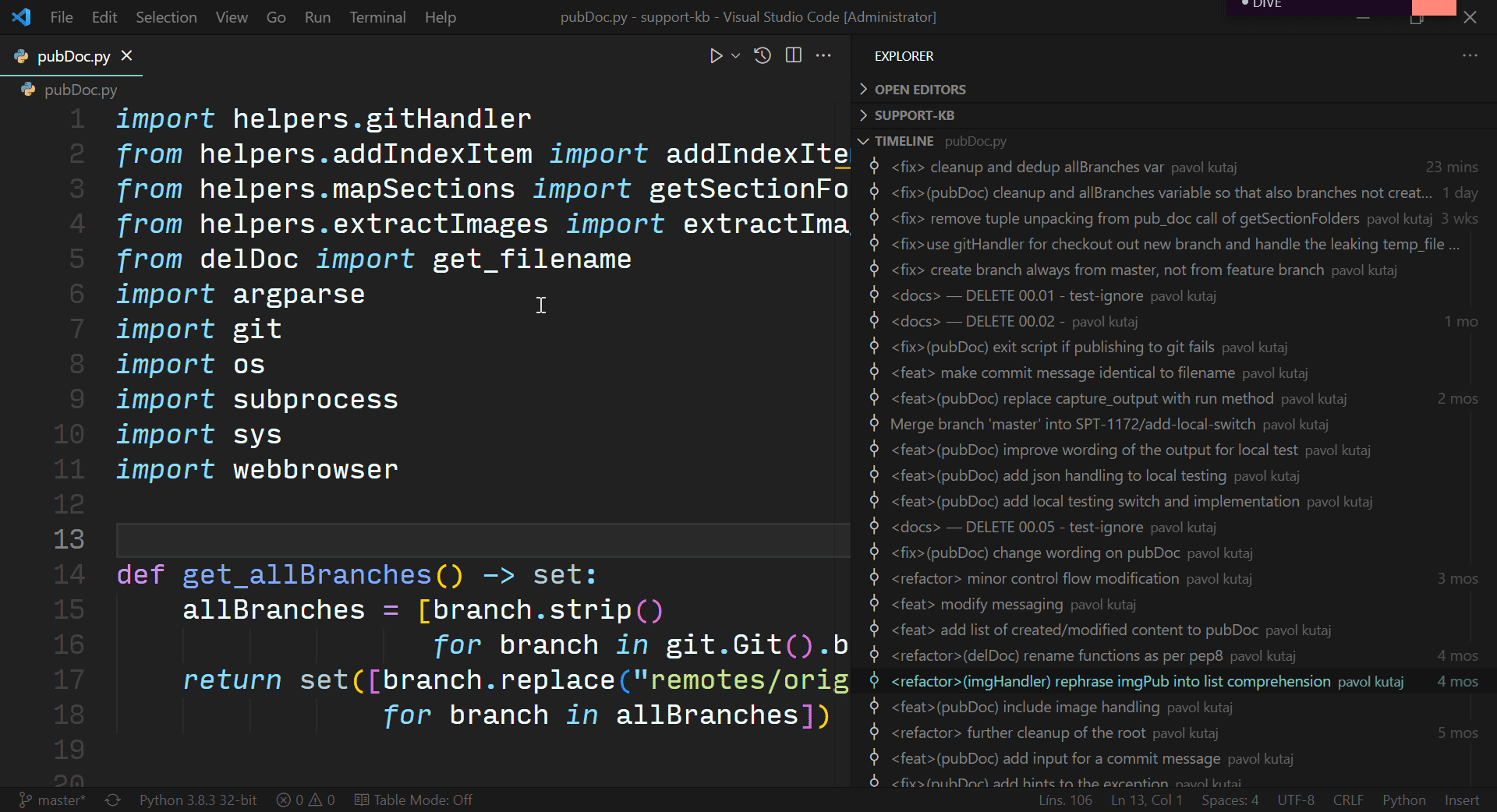Open Explorer views menu via top-right ellipsis
1497x812 pixels.
click(1470, 55)
